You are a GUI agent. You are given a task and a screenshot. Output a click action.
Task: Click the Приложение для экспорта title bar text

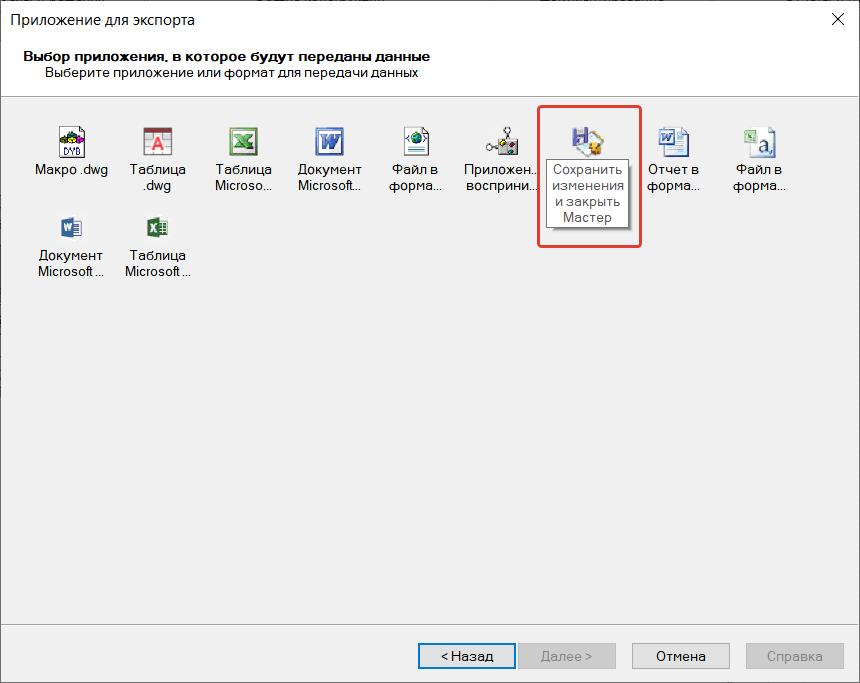pos(102,19)
